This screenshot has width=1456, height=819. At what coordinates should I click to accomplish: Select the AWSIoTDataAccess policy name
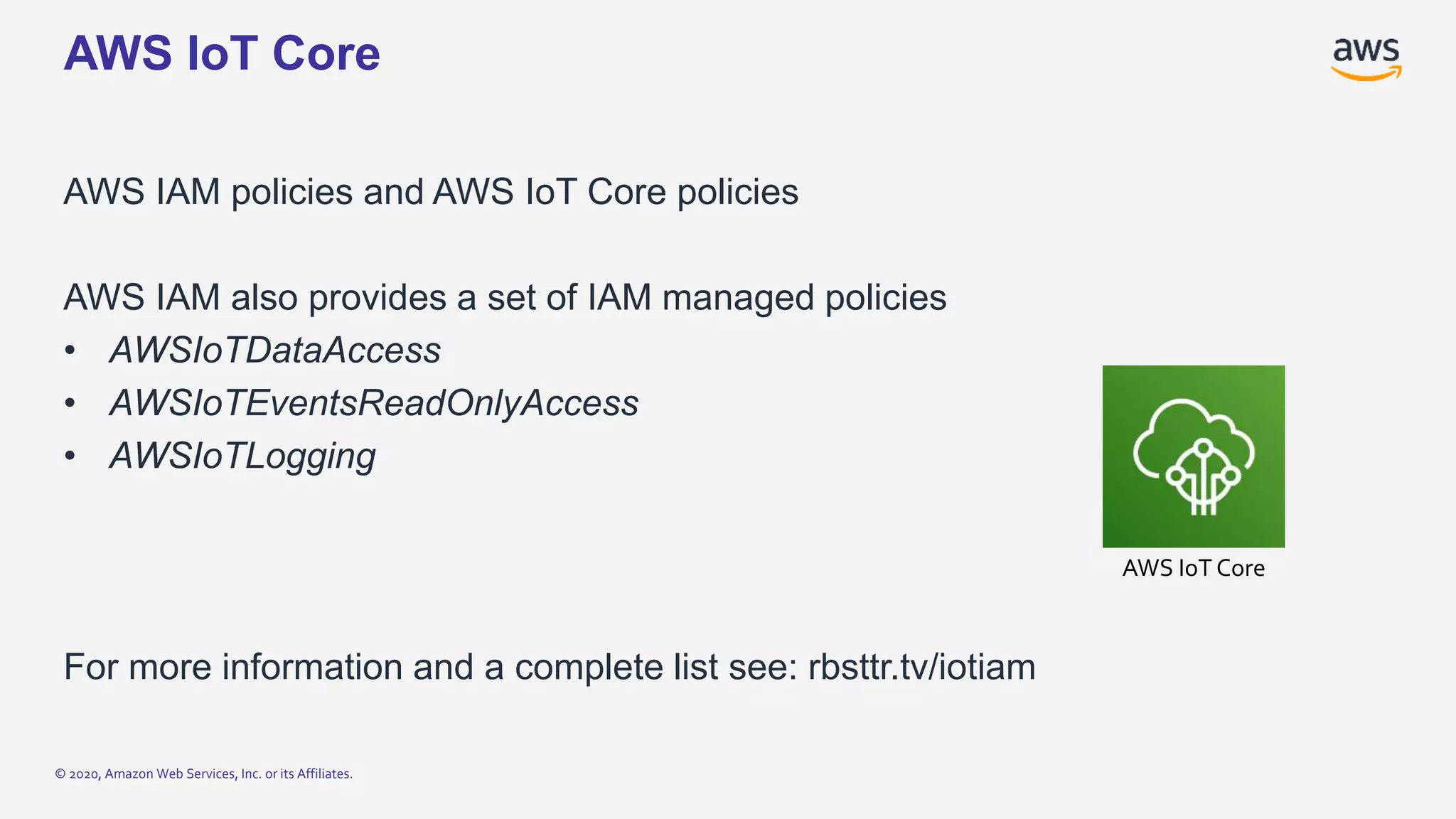[x=275, y=350]
